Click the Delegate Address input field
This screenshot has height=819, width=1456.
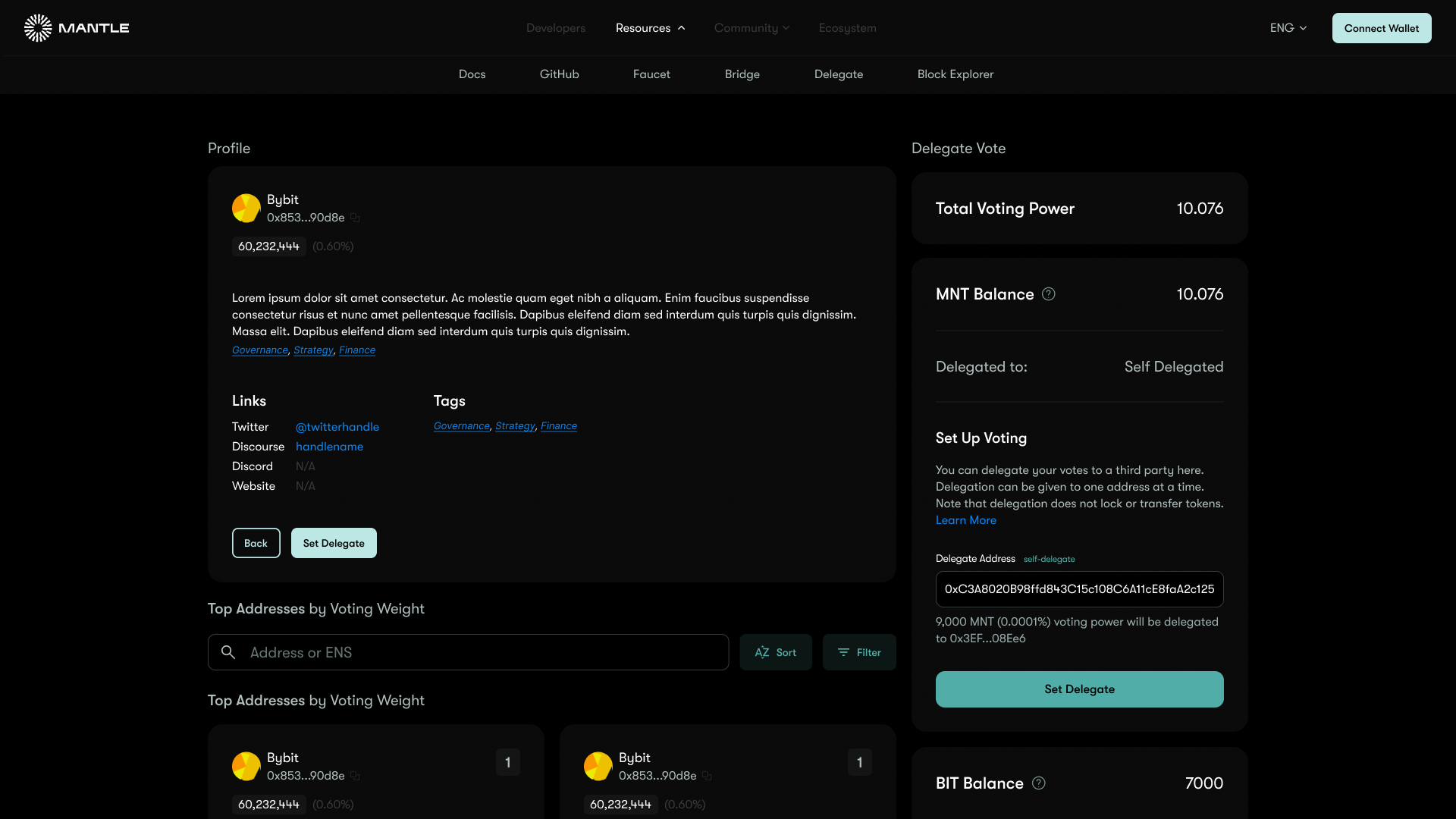[x=1078, y=589]
